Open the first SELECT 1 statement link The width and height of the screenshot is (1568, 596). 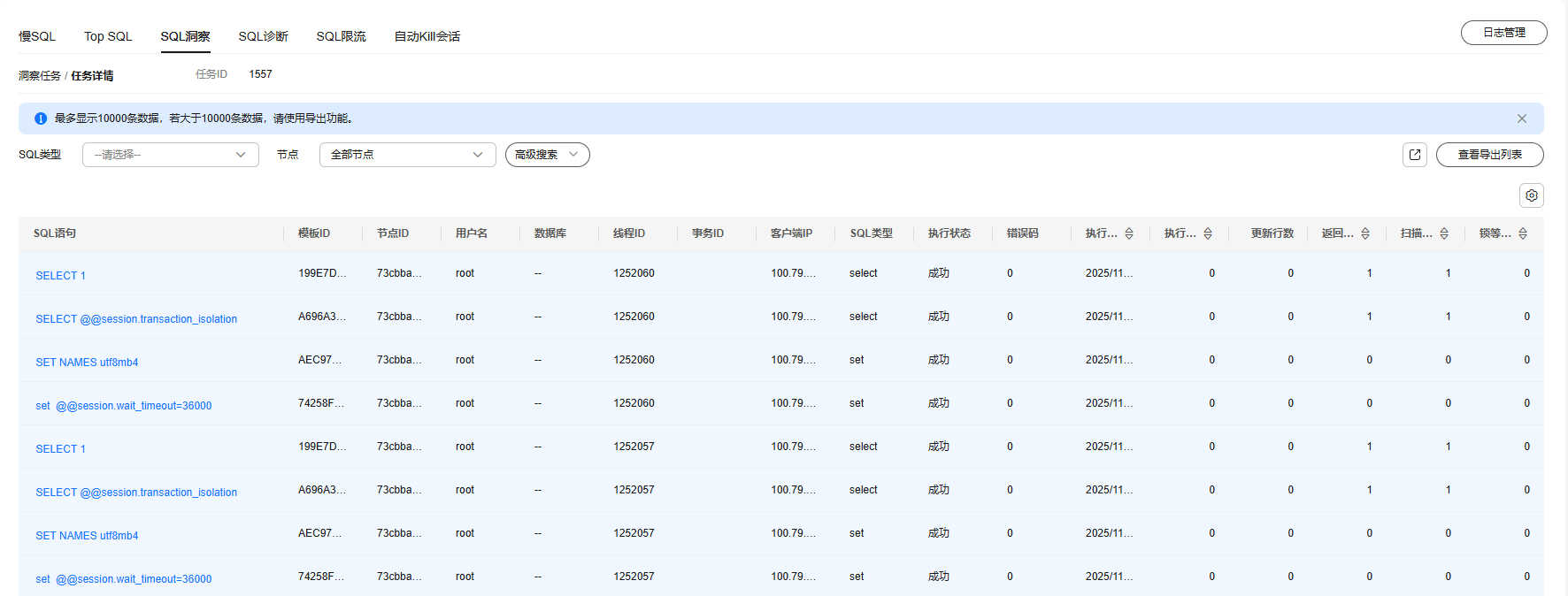tap(60, 276)
